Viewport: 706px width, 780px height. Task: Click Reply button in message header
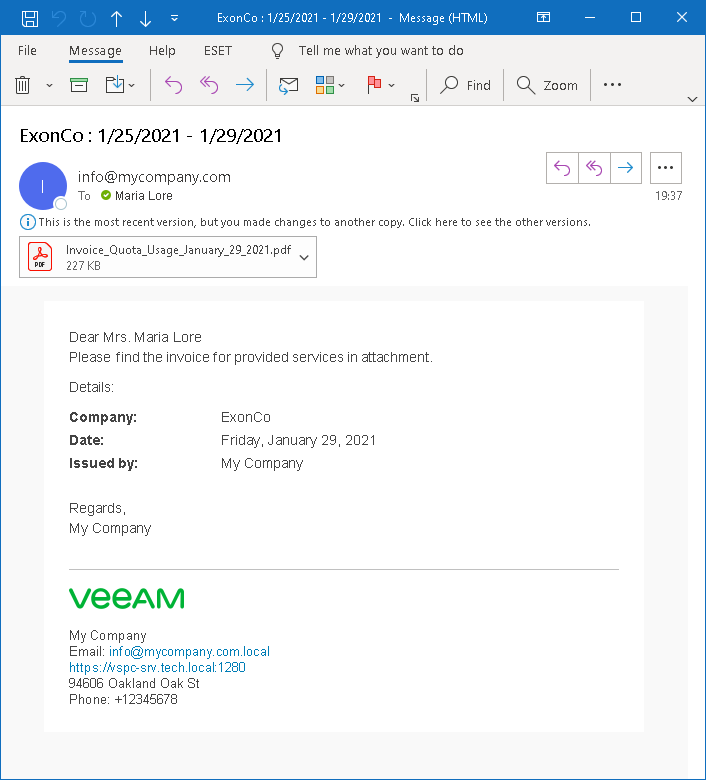(562, 168)
